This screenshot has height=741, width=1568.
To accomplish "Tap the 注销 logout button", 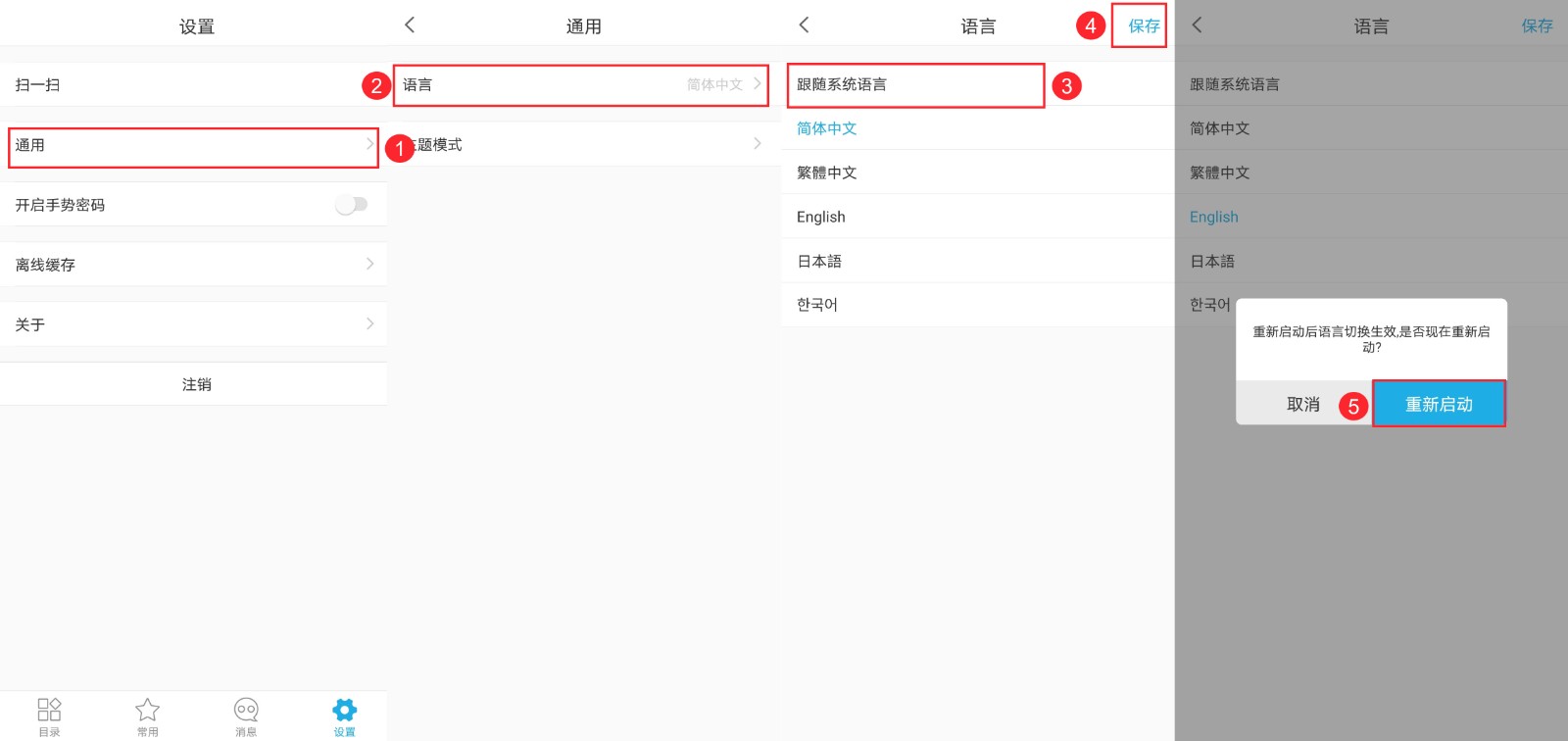I will 194,384.
